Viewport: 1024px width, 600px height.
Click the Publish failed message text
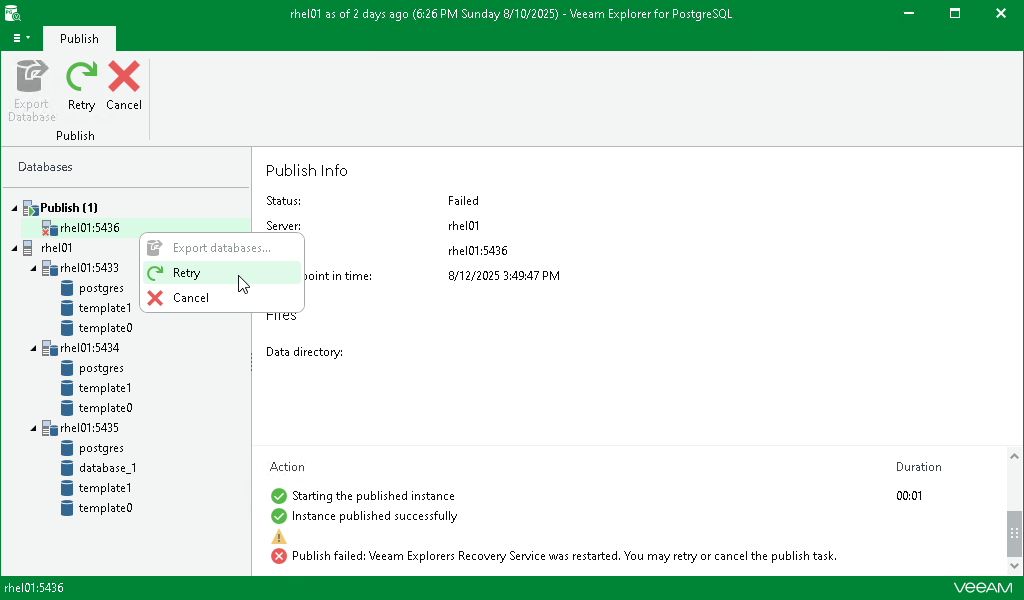click(x=564, y=556)
